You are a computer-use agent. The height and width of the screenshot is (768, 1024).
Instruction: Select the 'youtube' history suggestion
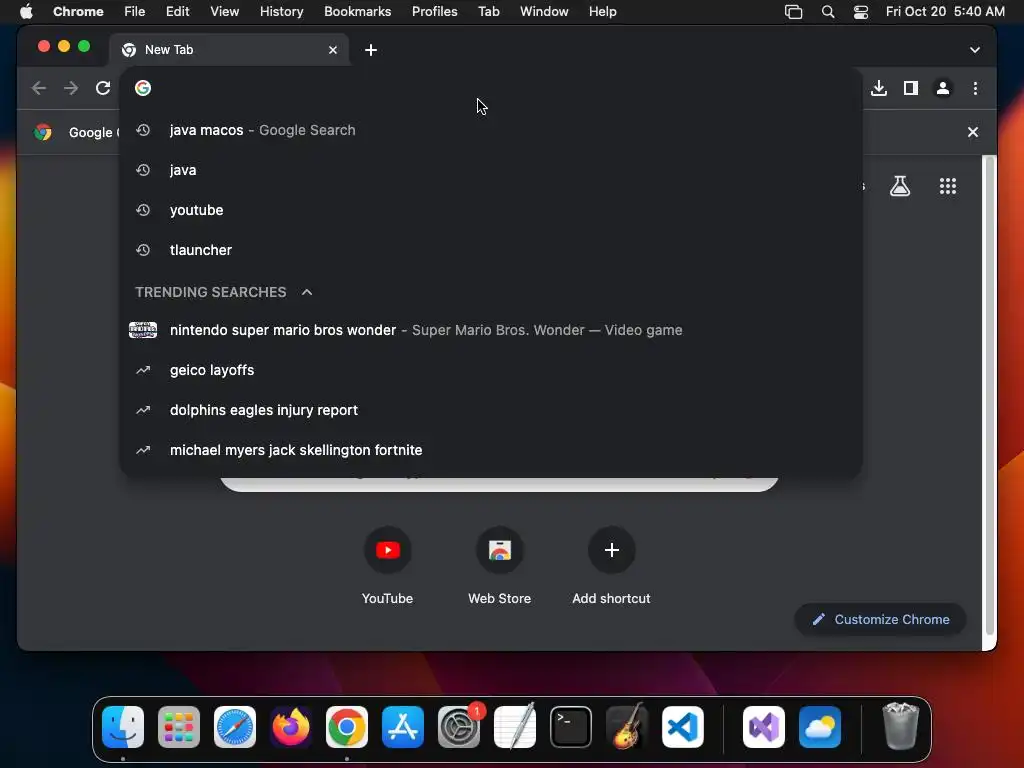click(491, 210)
